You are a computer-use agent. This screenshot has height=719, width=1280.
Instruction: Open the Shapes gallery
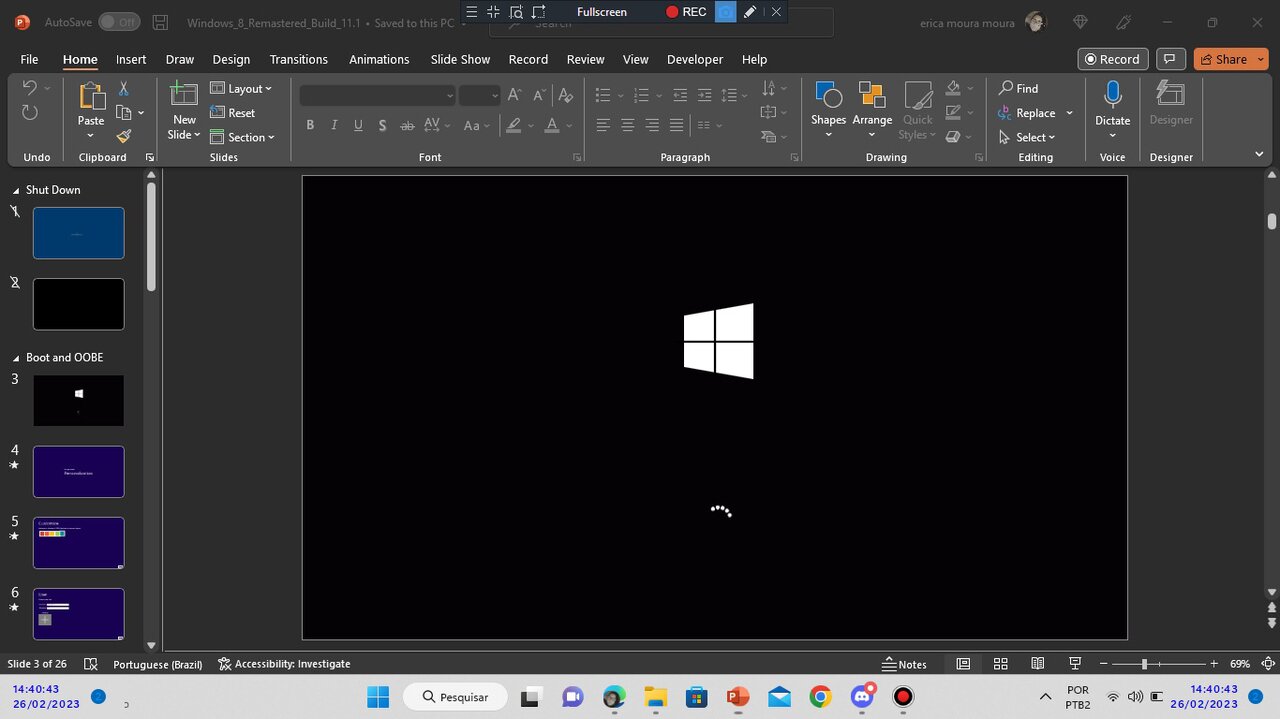tap(828, 110)
